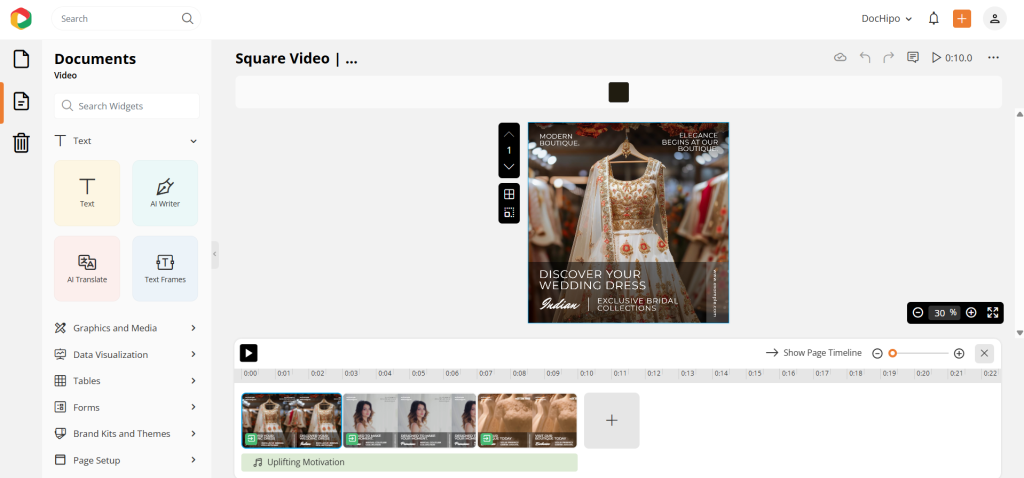Undo the last action
The width and height of the screenshot is (1024, 478).
tap(865, 57)
